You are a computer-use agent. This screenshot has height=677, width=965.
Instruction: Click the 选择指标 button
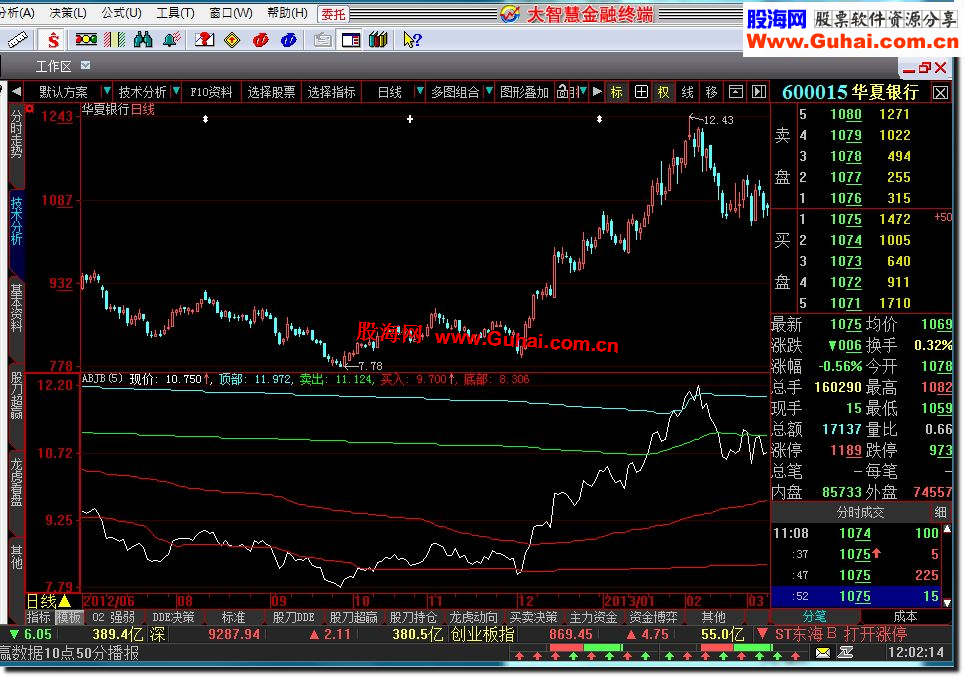331,92
